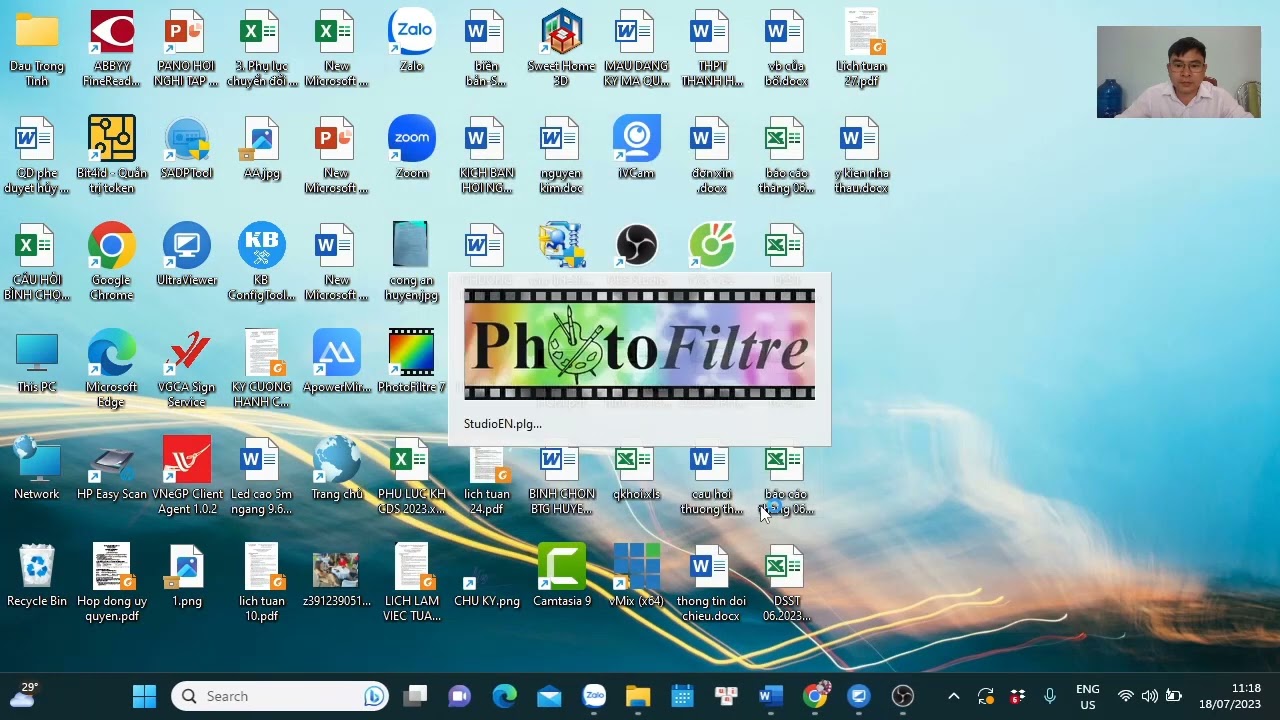Open the clock and date panel

click(1232, 696)
